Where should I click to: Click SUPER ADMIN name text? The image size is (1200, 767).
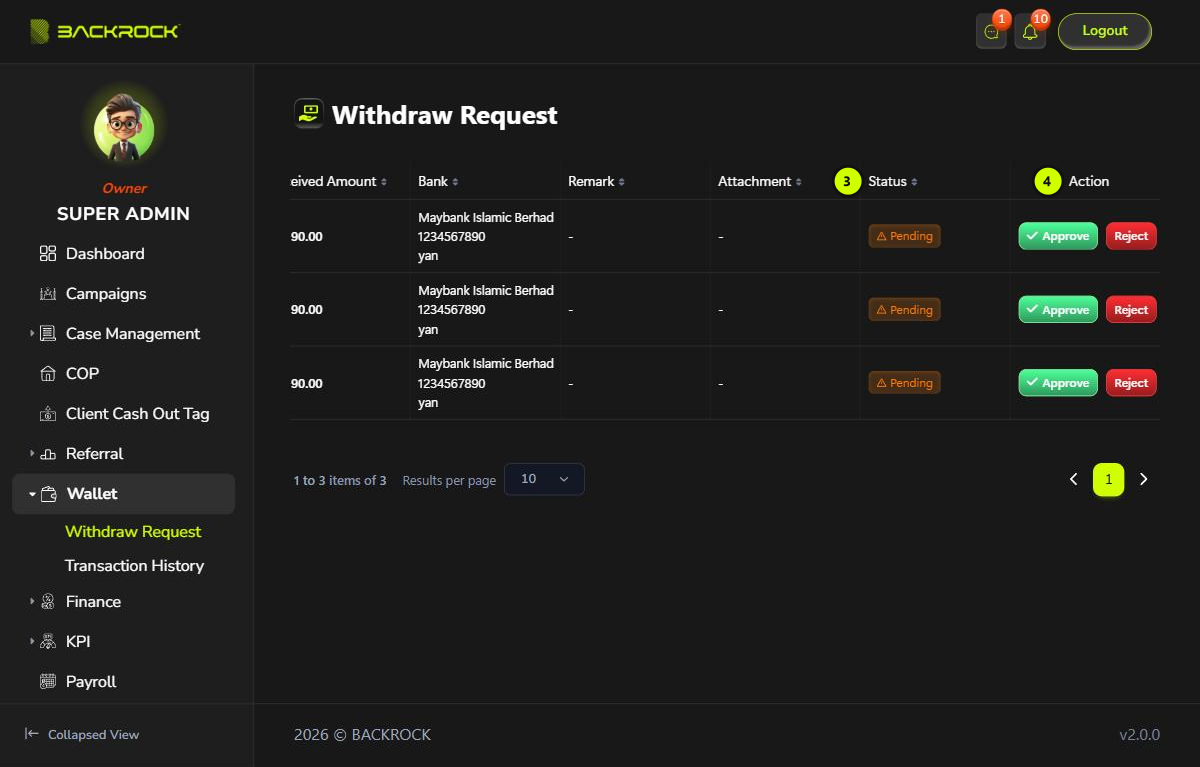coord(123,214)
